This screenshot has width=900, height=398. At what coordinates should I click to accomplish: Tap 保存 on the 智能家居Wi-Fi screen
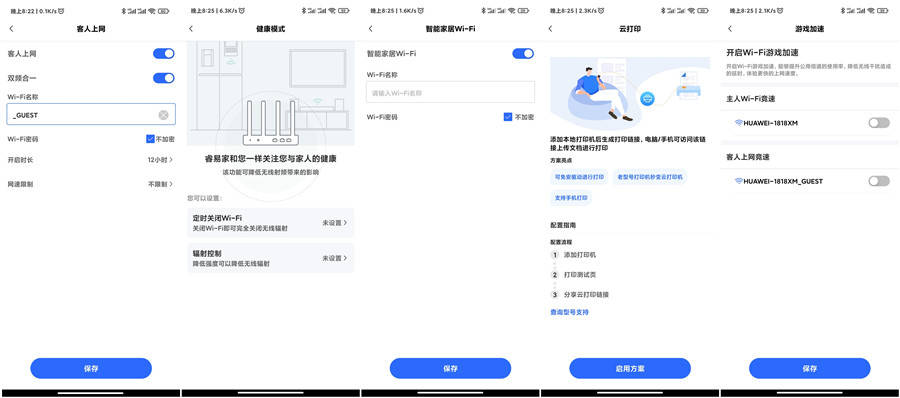tap(450, 368)
